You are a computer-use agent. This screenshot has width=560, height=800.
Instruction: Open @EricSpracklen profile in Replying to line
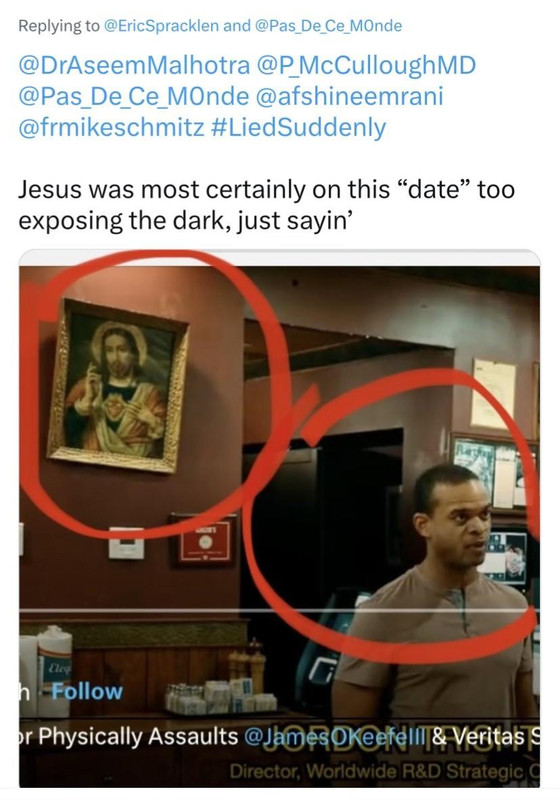pos(161,26)
